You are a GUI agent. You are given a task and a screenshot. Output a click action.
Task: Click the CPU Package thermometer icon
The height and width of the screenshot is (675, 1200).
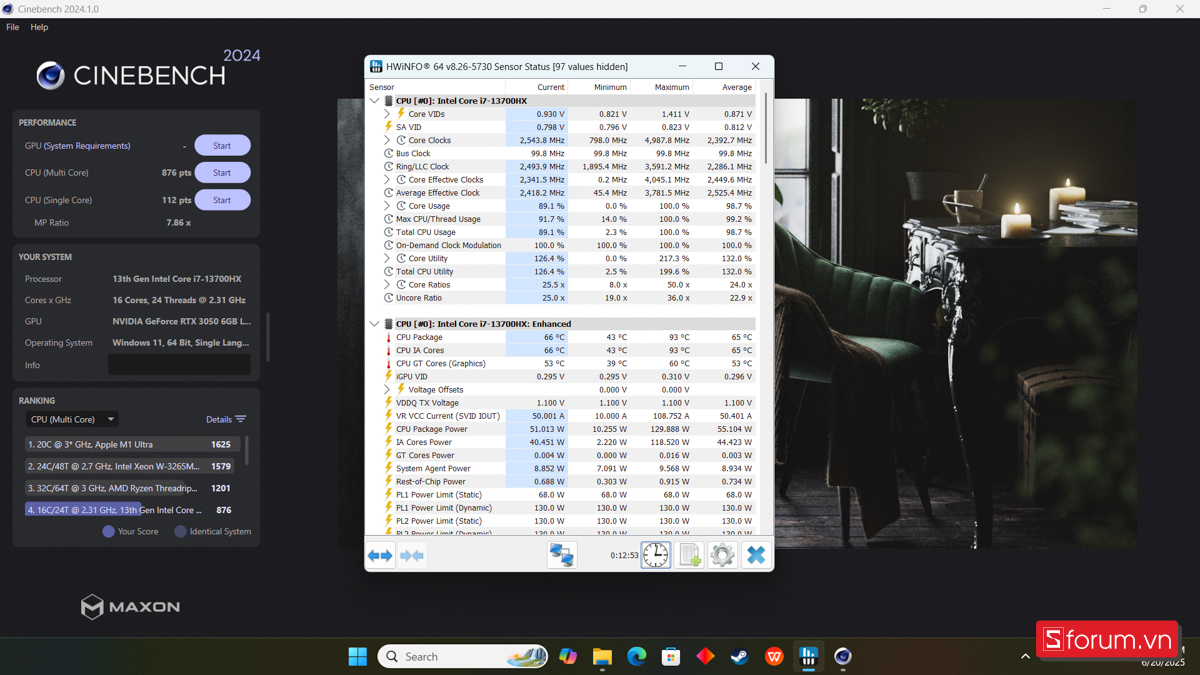coord(389,337)
